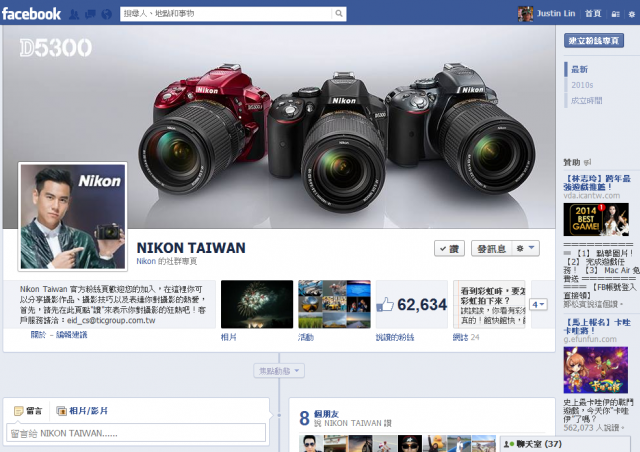This screenshot has width=640, height=452.
Task: Select 最新 in the timeline navigator
Action: pyautogui.click(x=579, y=69)
